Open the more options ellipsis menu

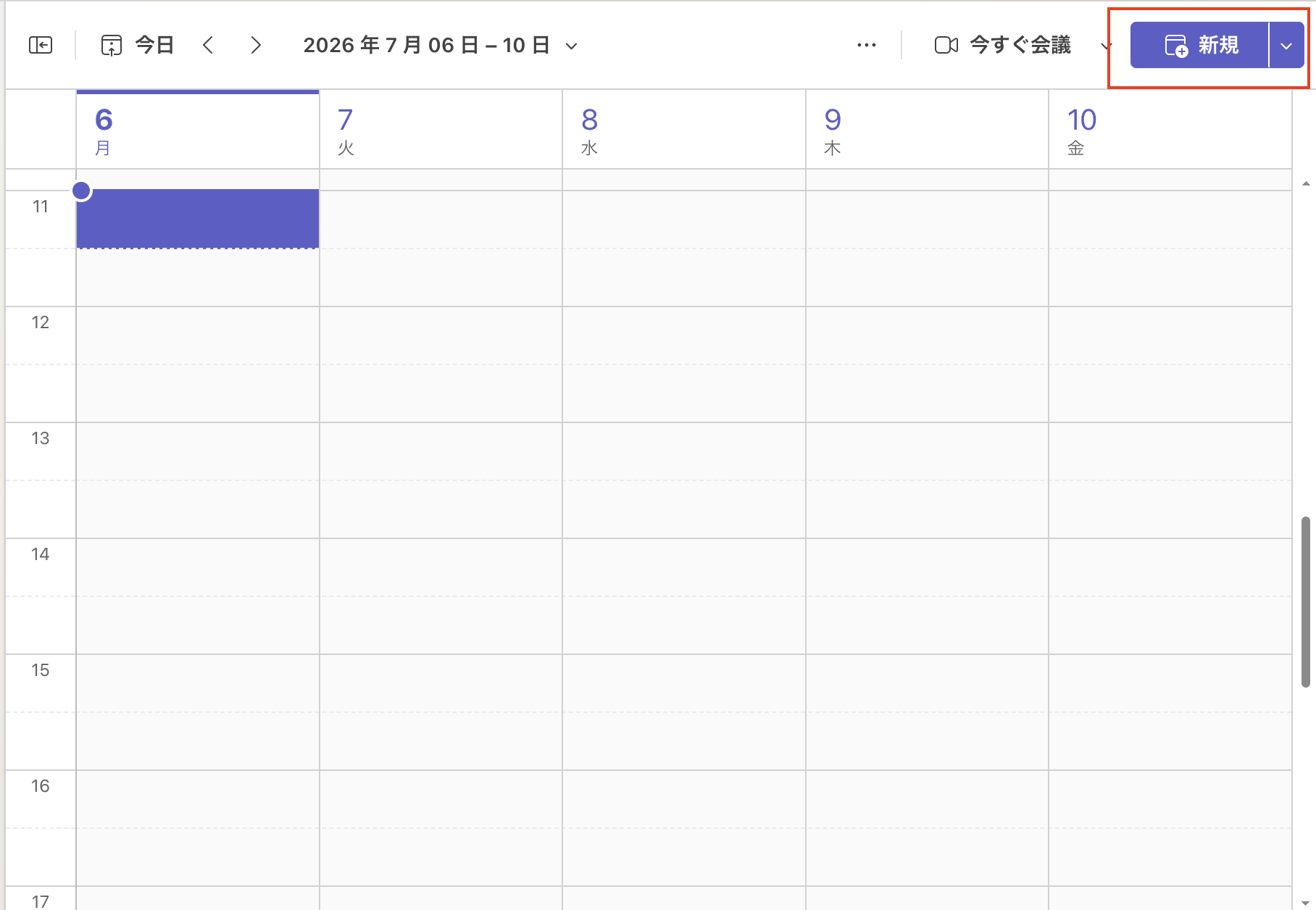coord(867,45)
